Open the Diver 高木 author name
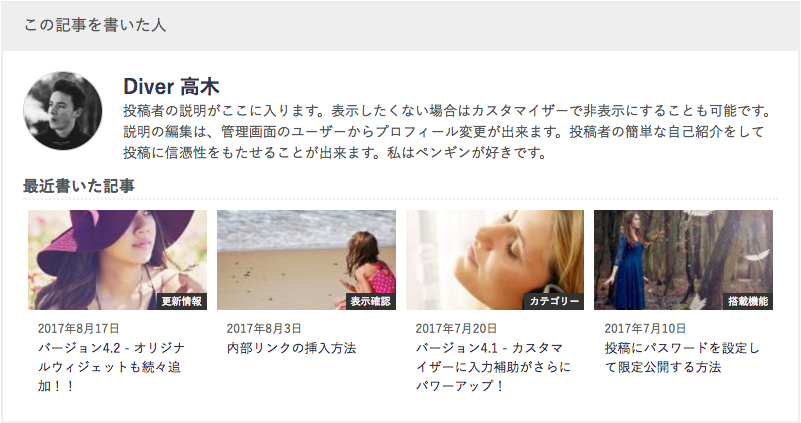801x423 pixels. point(171,87)
